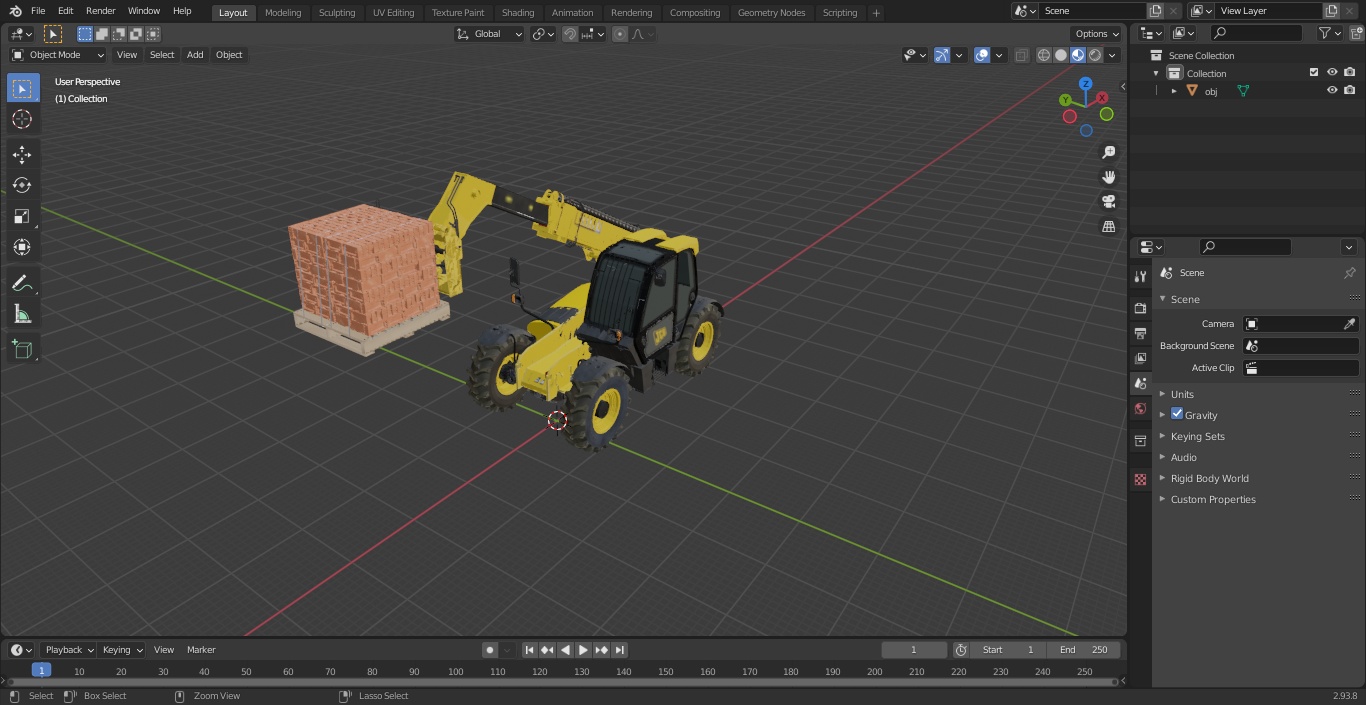Screen dimensions: 1366x705
Task: Open the Render menu
Action: [x=100, y=11]
